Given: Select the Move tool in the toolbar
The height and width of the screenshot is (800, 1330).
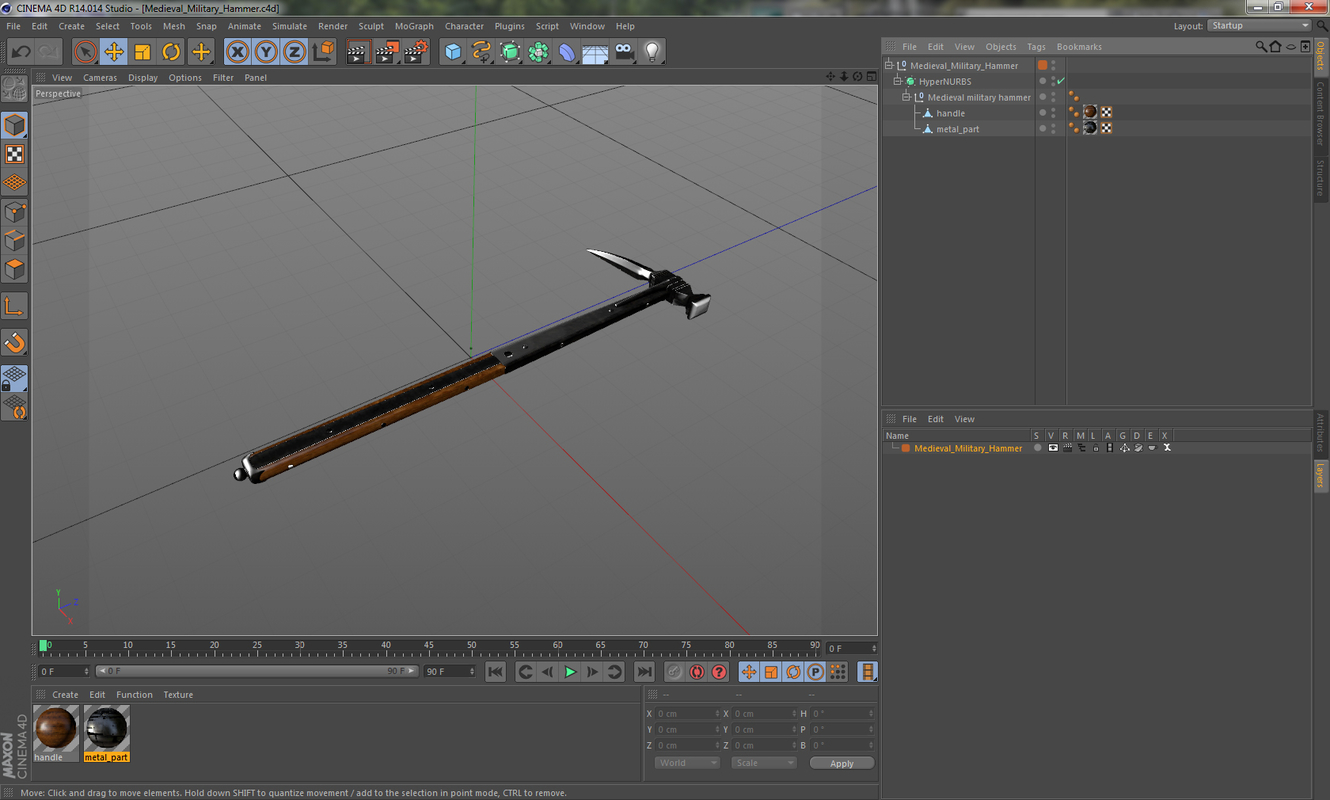Looking at the screenshot, I should 115,51.
